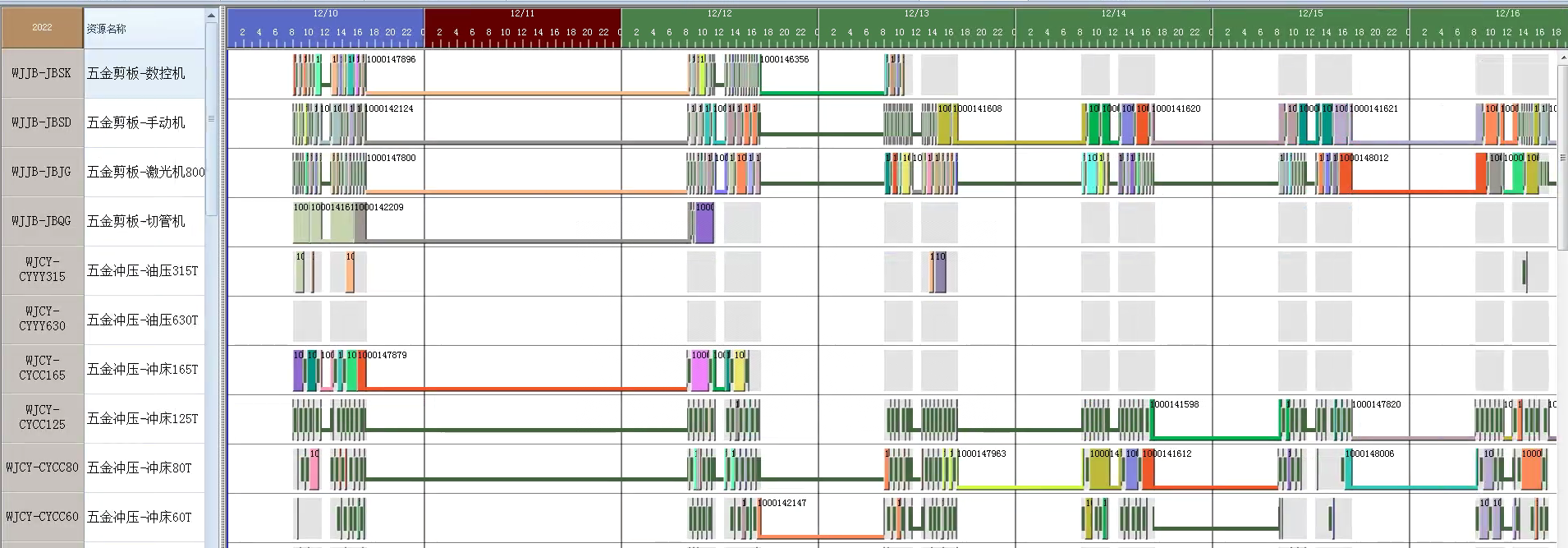Click the 2022 year header cell
This screenshot has width=1568, height=548.
click(42, 28)
